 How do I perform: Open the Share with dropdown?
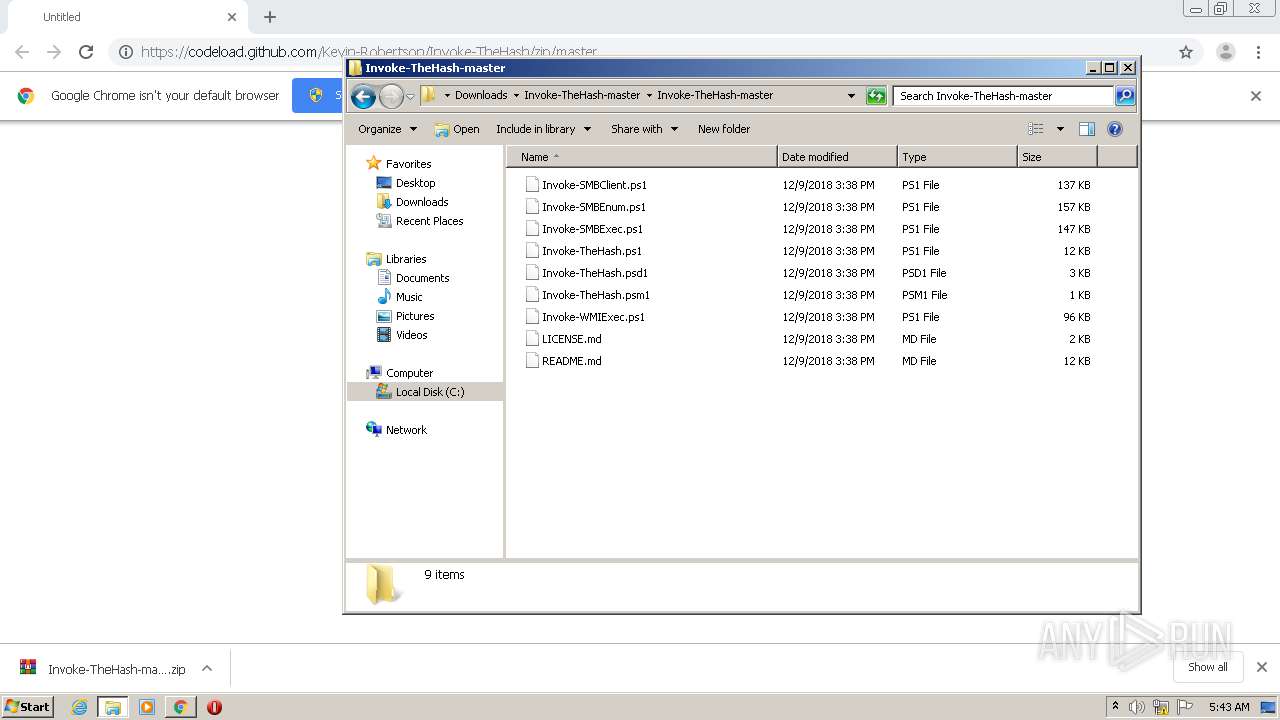point(644,129)
